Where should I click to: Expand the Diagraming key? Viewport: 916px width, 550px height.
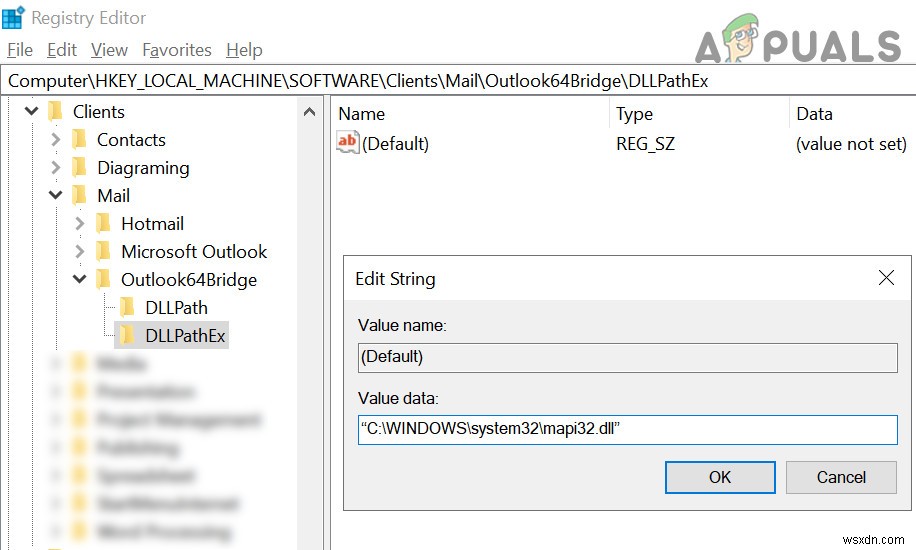point(55,167)
